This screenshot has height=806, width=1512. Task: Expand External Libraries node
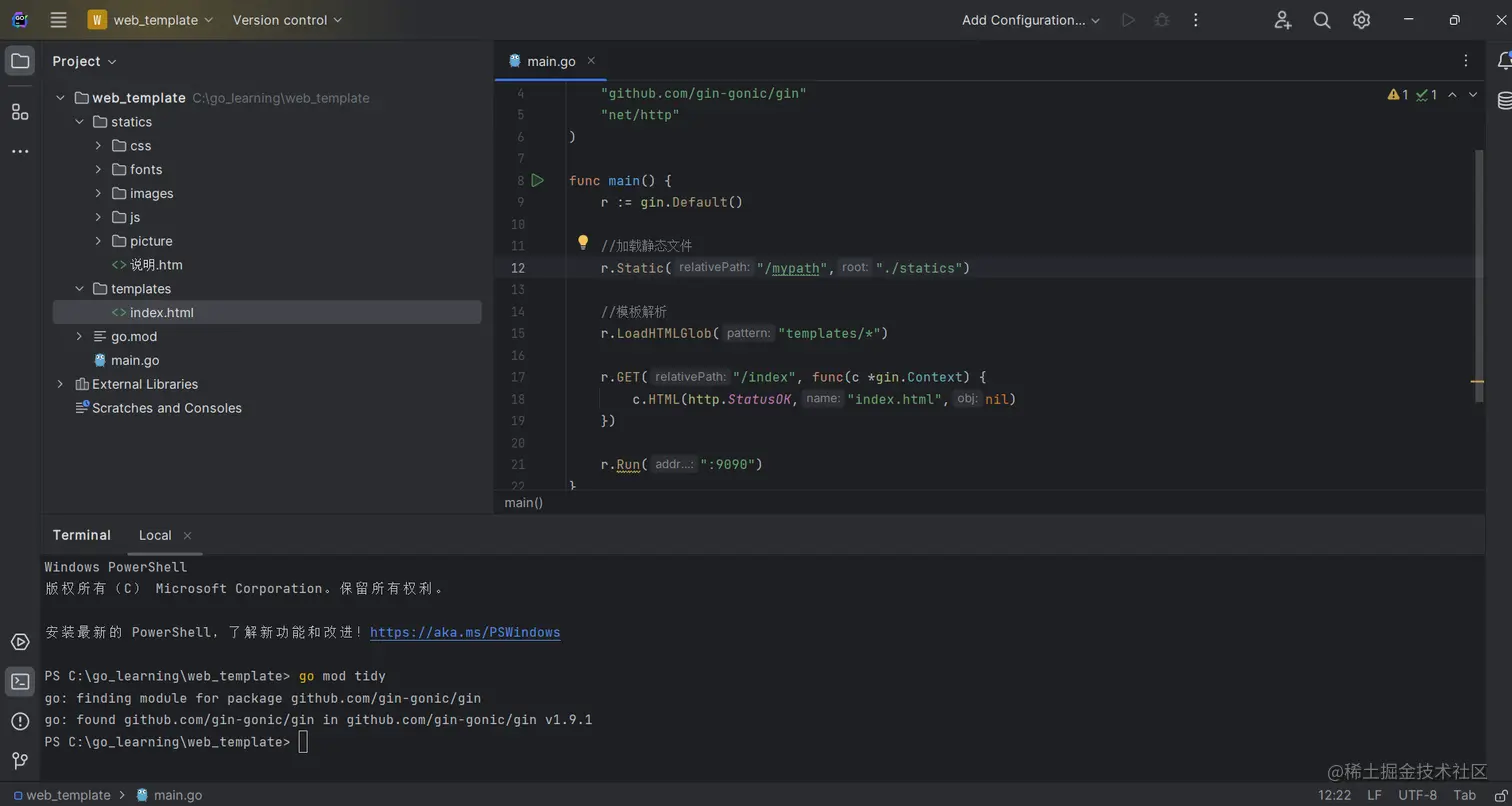60,384
